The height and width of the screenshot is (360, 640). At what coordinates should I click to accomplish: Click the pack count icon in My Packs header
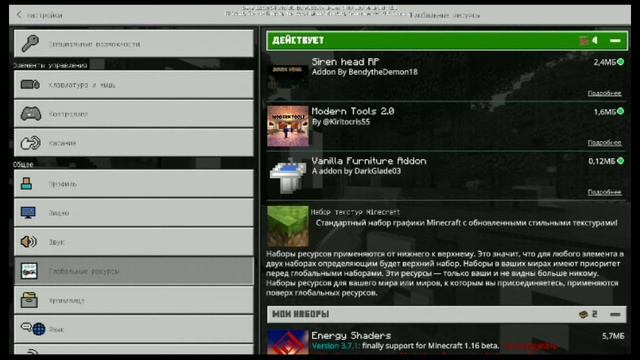(583, 314)
